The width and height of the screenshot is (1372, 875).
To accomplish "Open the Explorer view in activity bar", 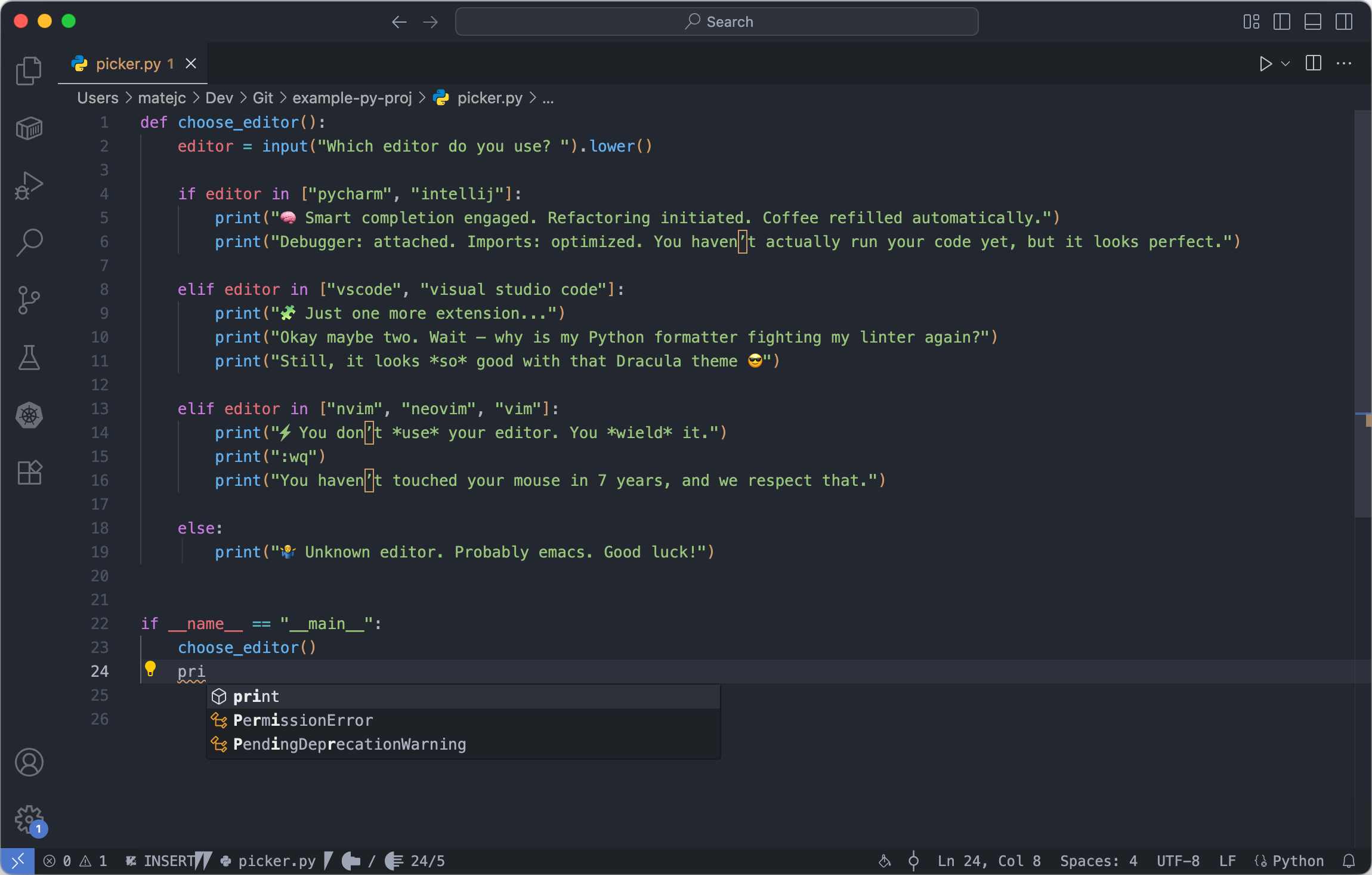I will point(29,71).
